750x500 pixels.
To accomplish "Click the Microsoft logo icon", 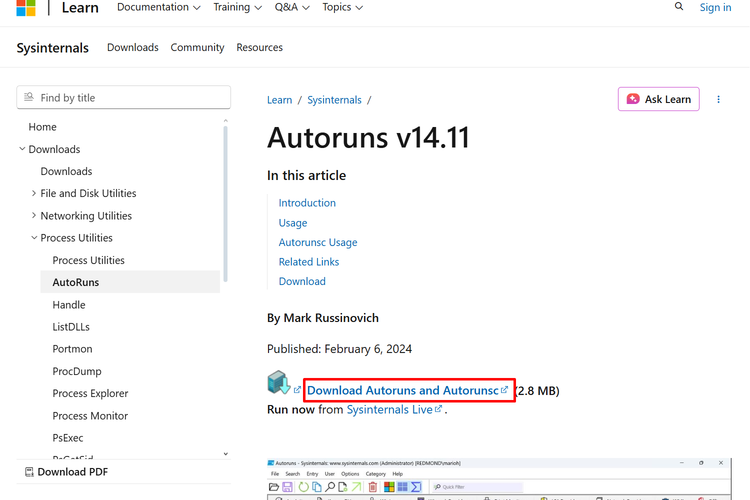I will tap(26, 8).
